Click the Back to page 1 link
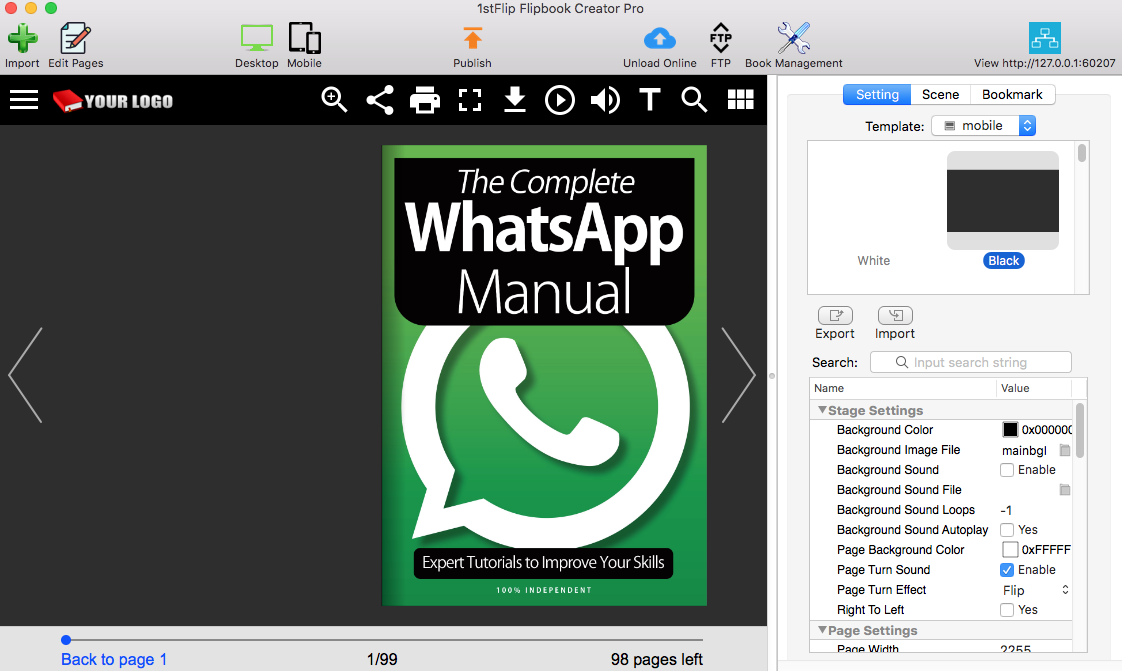 click(x=113, y=660)
